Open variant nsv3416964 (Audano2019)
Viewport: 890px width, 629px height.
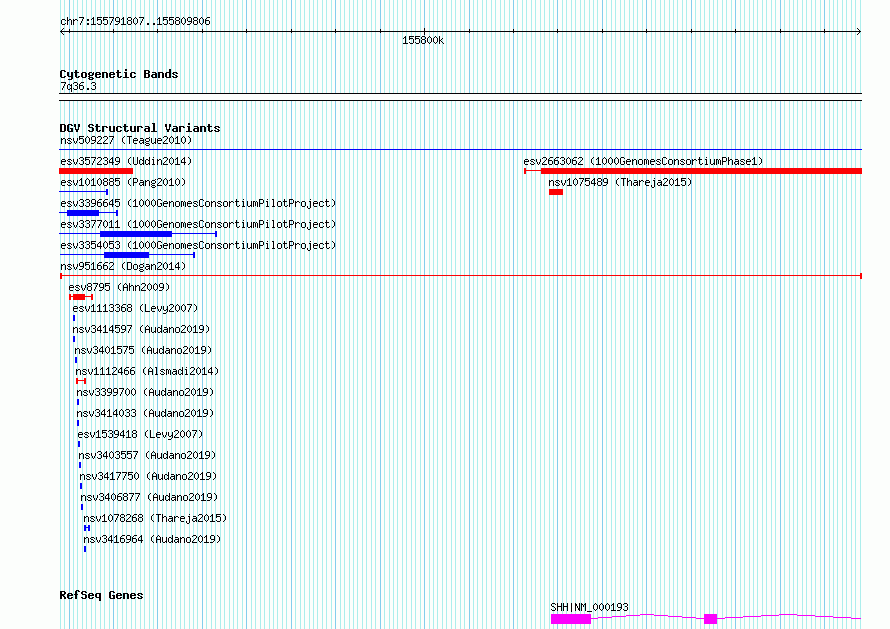coord(152,539)
